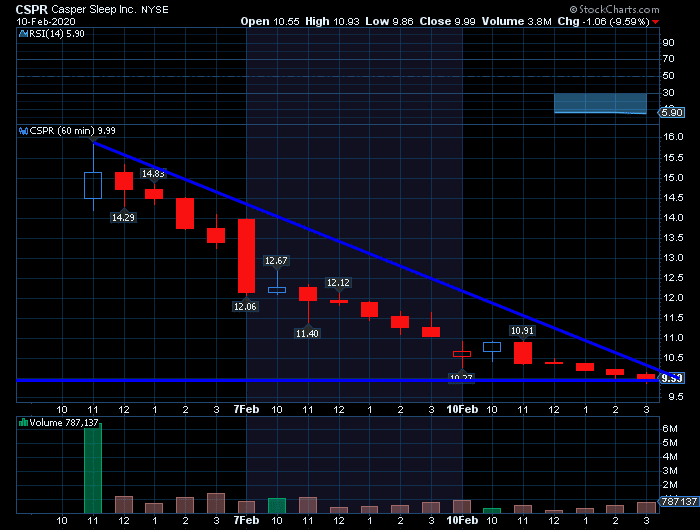
Task: Click the 10-Feb-2020 date label
Action: [x=46, y=21]
